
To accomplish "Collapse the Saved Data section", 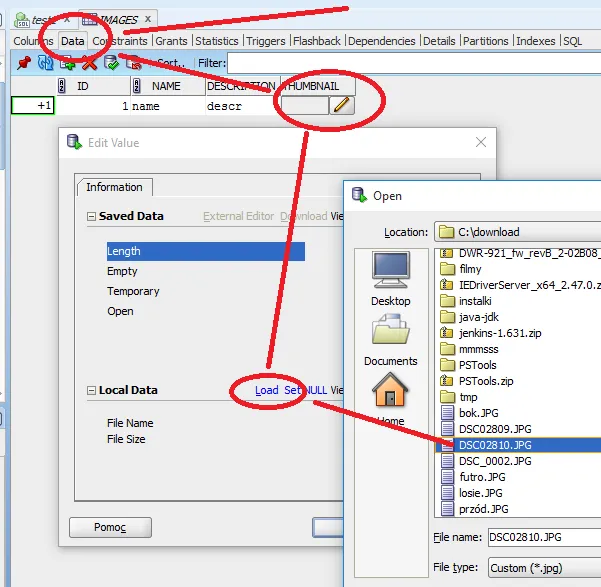I will 91,217.
